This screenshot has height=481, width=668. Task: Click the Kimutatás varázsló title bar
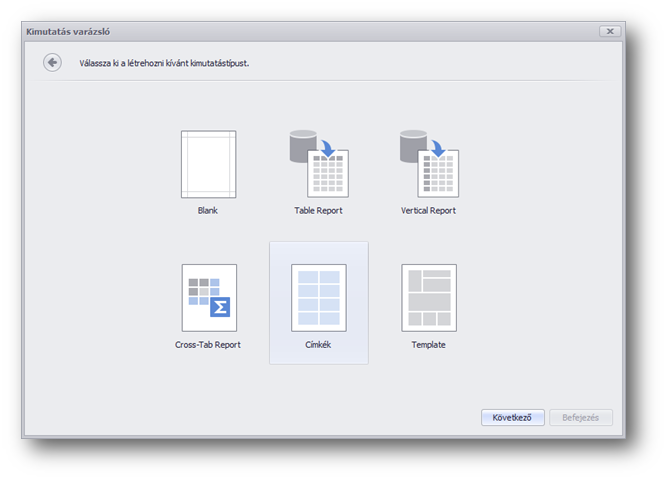pyautogui.click(x=300, y=31)
